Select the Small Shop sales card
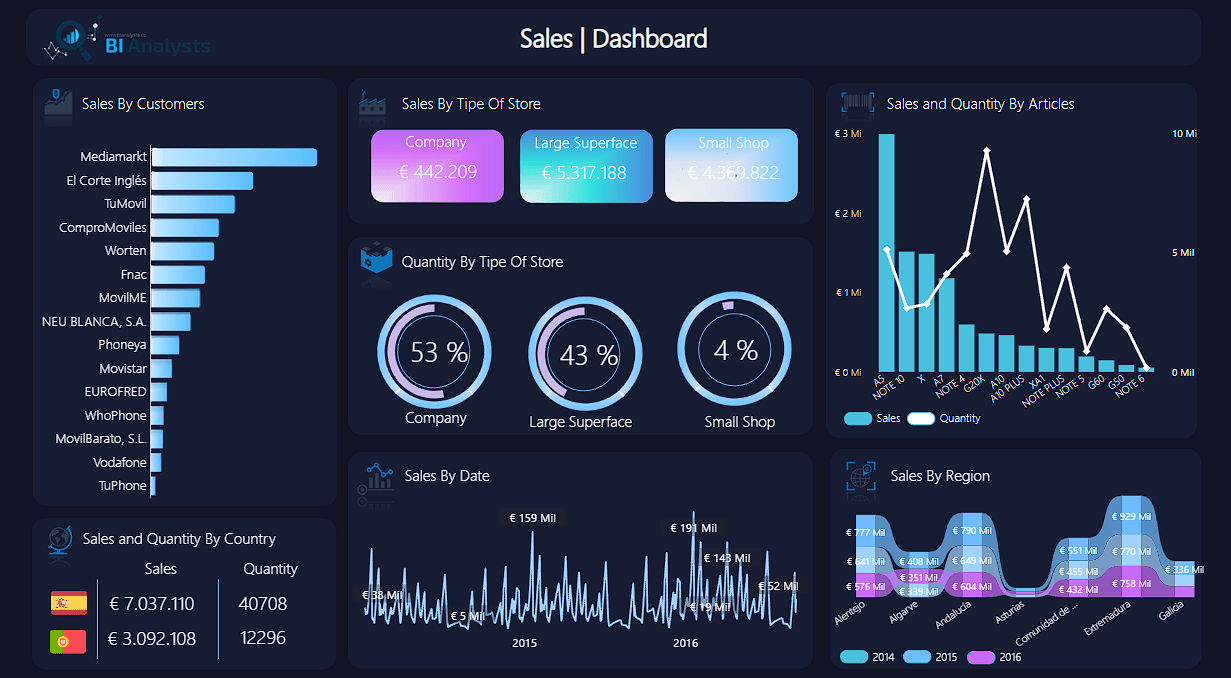 point(731,166)
